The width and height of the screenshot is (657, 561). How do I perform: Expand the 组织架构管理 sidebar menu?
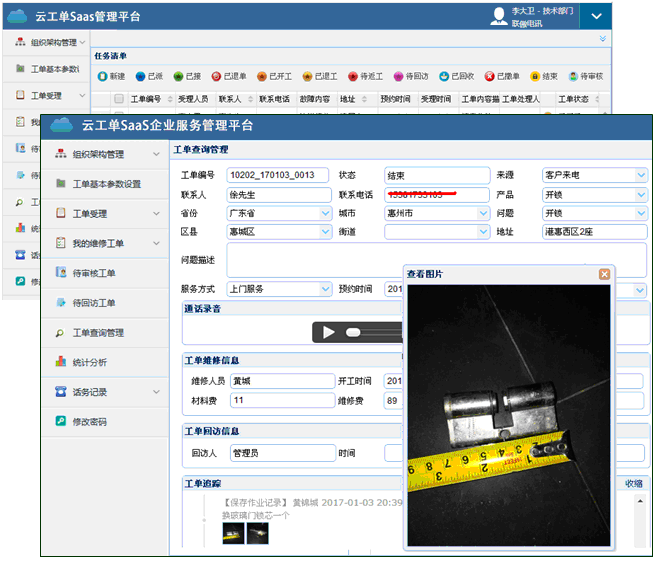[100, 155]
